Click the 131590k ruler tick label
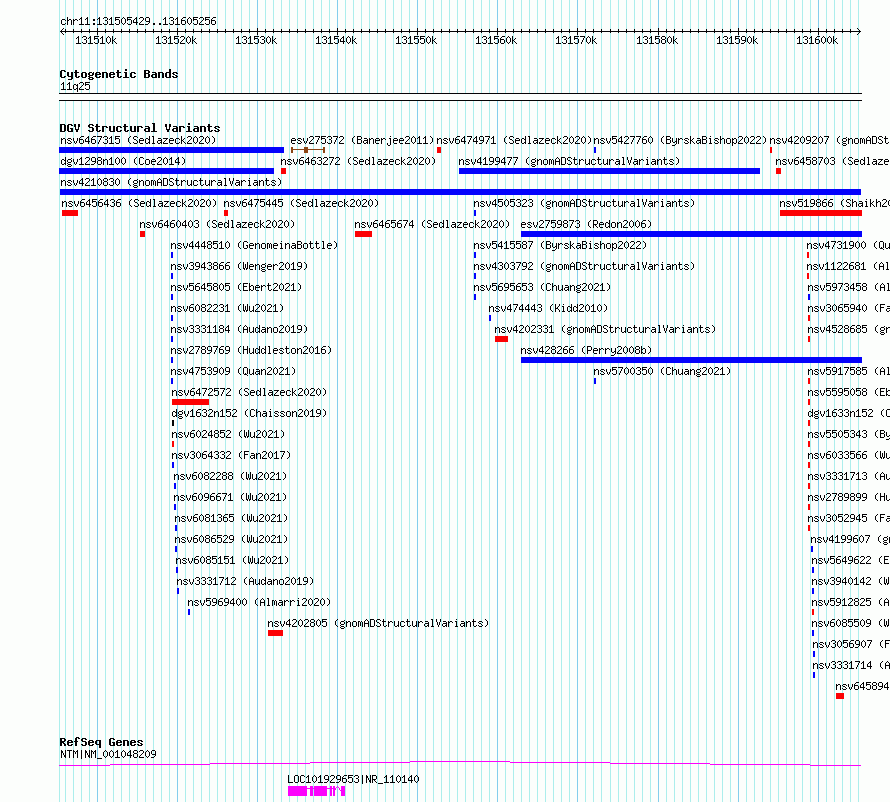This screenshot has height=802, width=890. point(737,40)
